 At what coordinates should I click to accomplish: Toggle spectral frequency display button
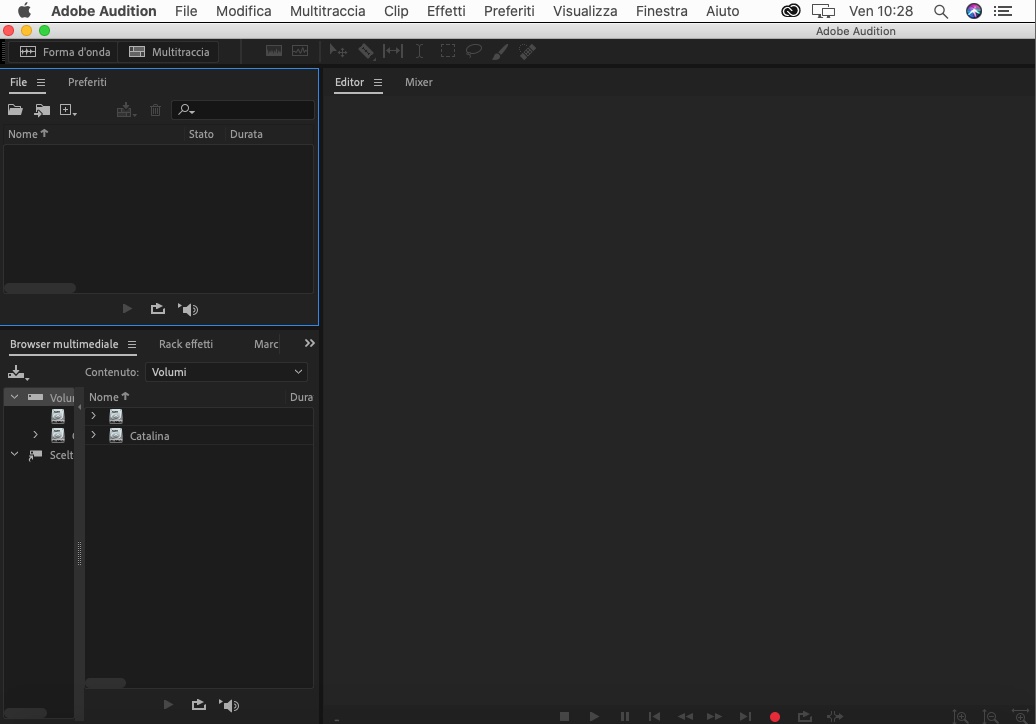pyautogui.click(x=274, y=52)
